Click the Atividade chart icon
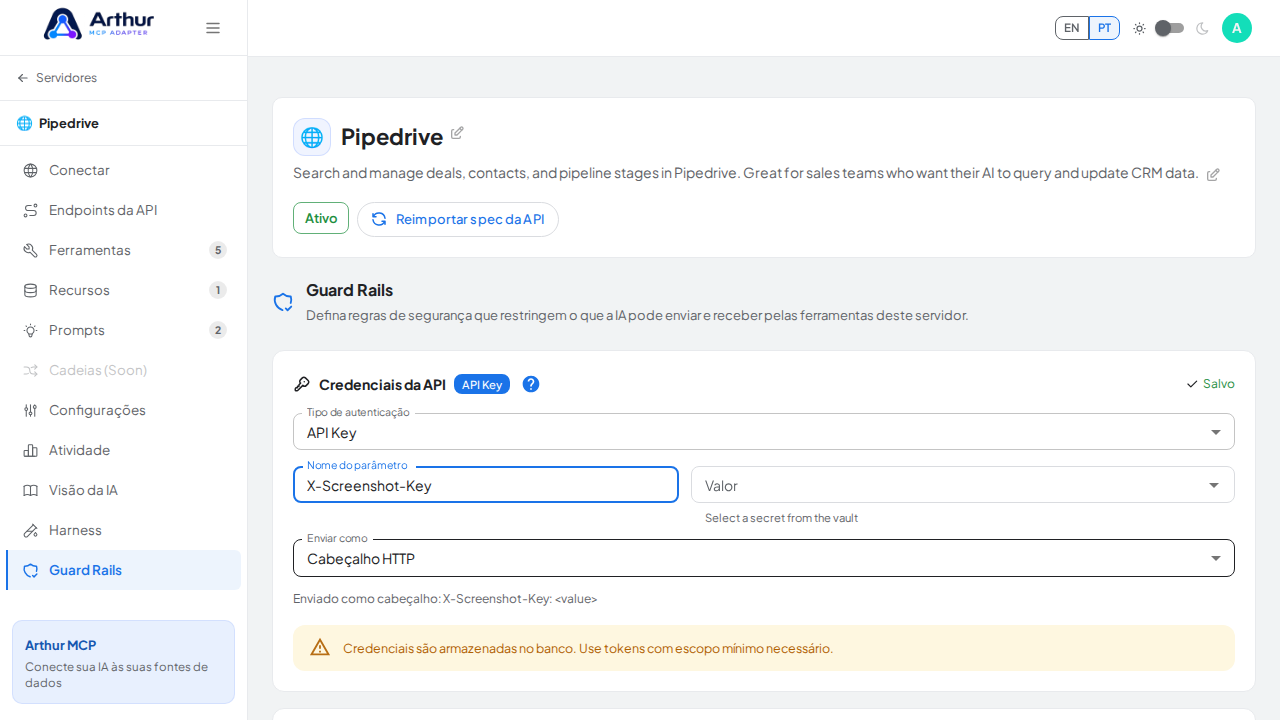This screenshot has height=720, width=1280. click(x=30, y=450)
